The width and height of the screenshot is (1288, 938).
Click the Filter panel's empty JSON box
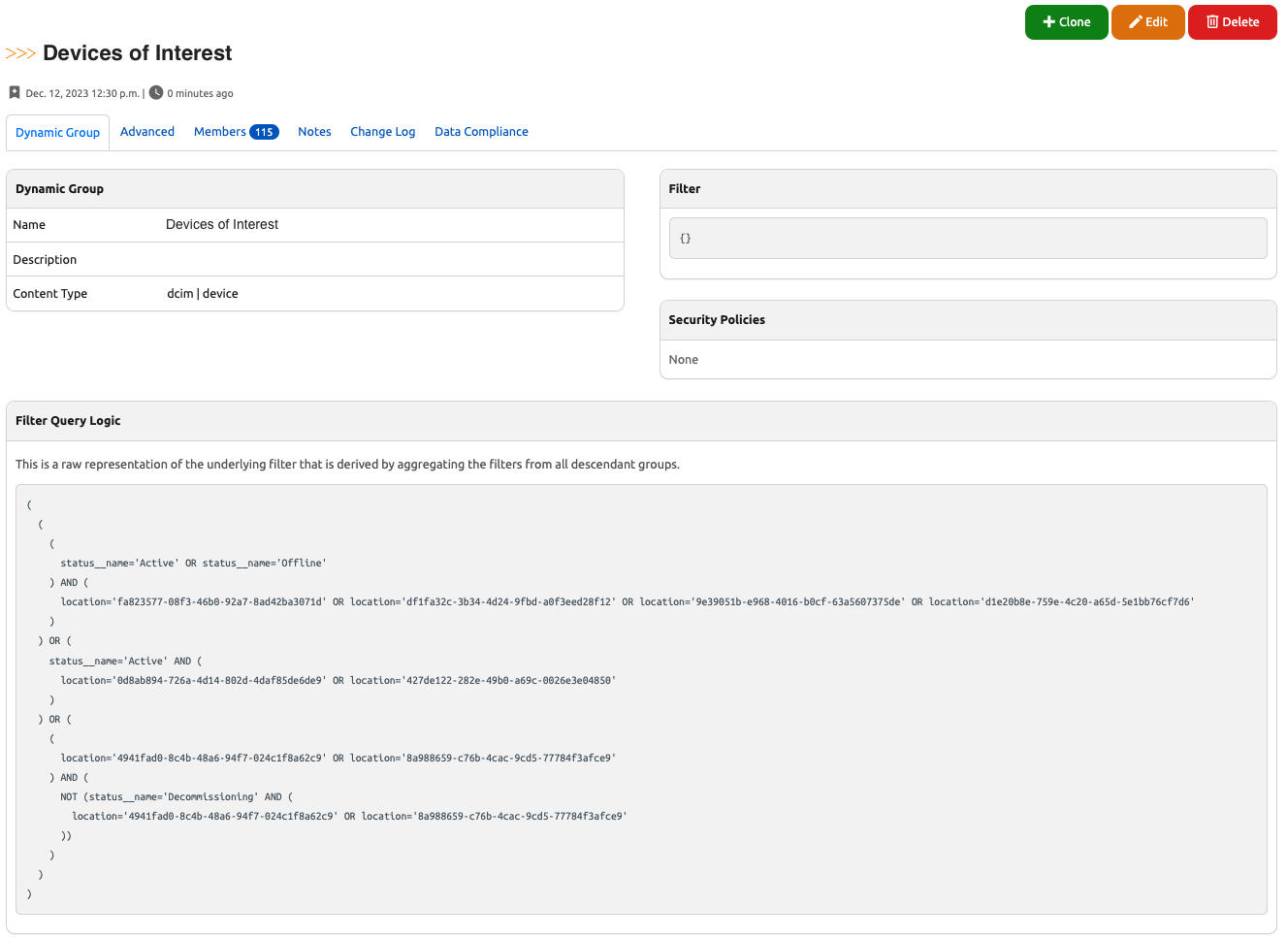[x=967, y=239]
